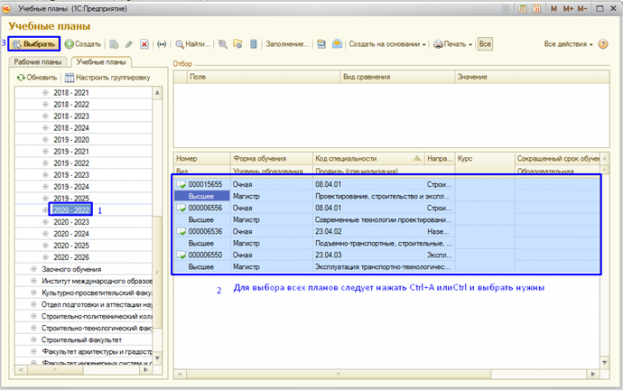
Task: Expand the 2018 - 2024 tree node
Action: [45, 128]
